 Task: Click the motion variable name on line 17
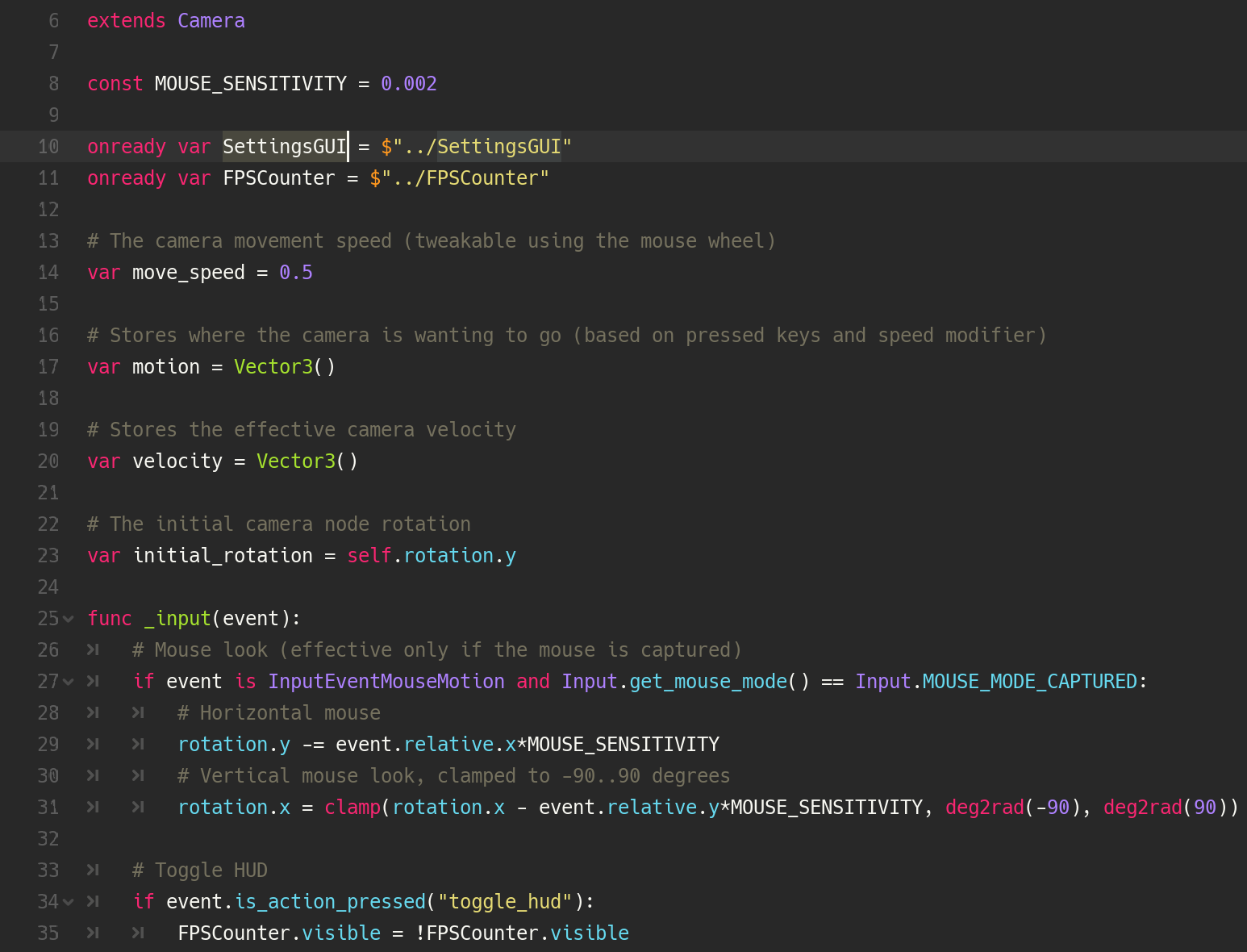point(166,367)
